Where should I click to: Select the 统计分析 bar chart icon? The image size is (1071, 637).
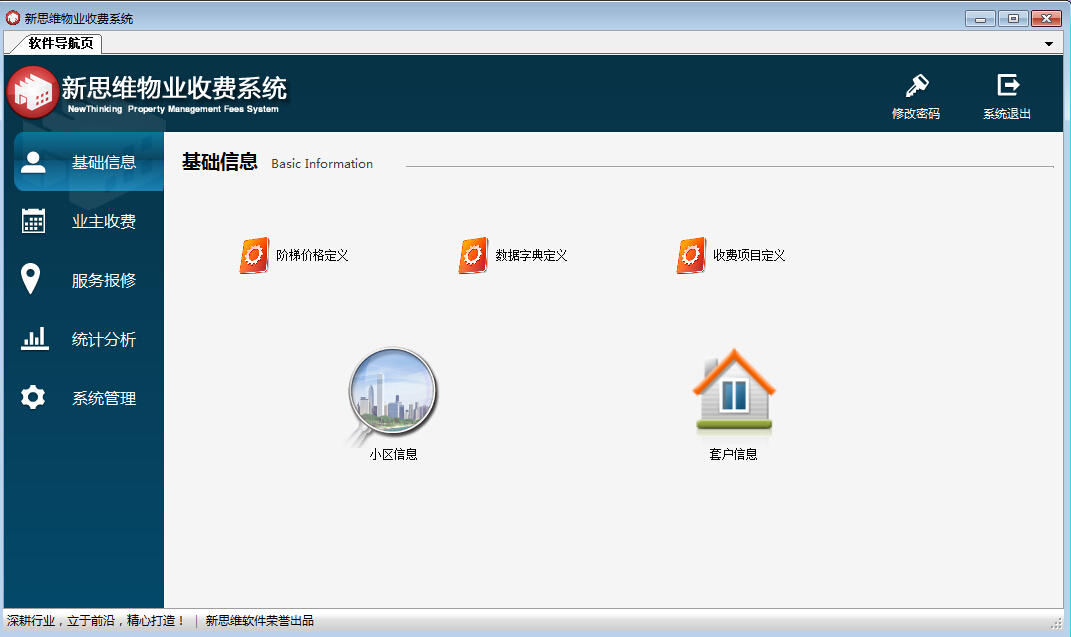[x=34, y=339]
